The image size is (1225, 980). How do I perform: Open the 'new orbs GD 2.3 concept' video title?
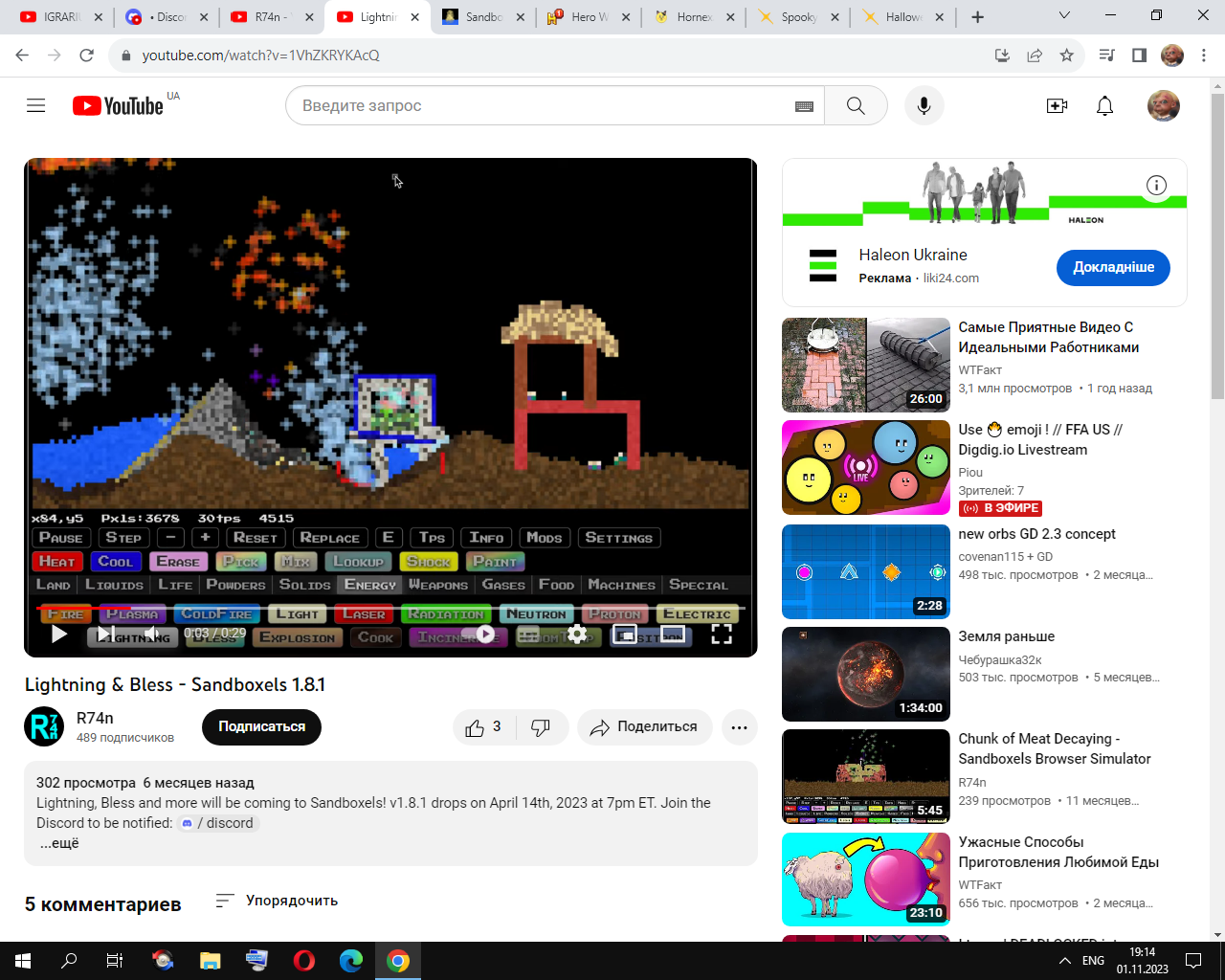[x=1037, y=534]
